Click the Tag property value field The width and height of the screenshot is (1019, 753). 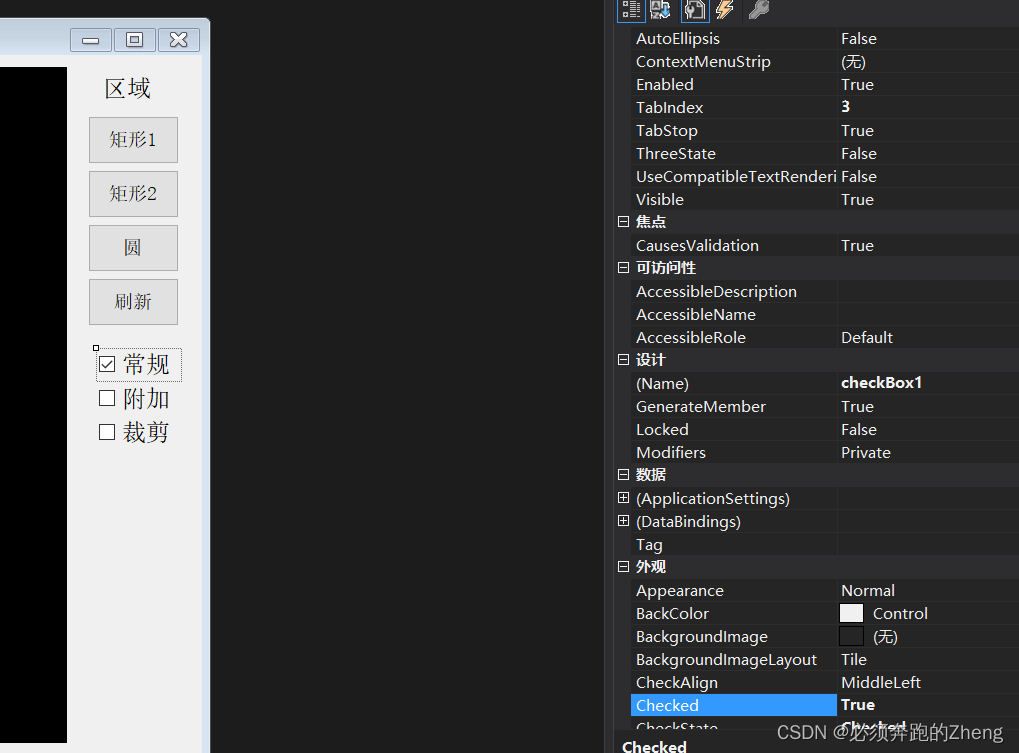(928, 544)
